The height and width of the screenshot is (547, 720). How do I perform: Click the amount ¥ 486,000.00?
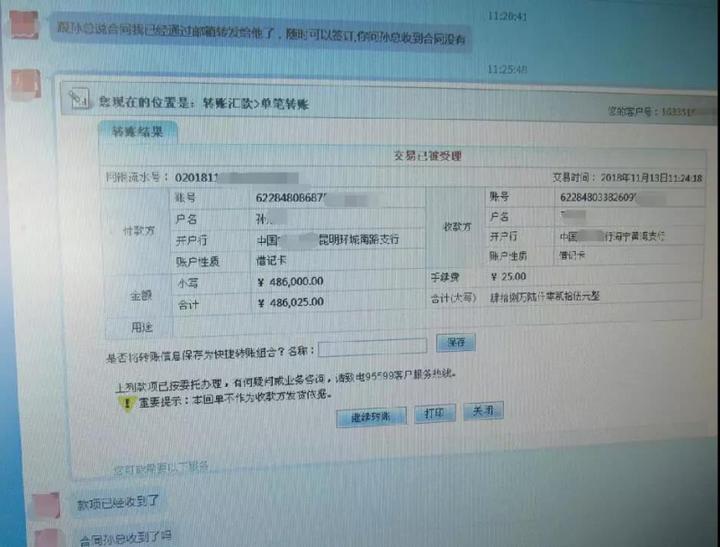290,282
